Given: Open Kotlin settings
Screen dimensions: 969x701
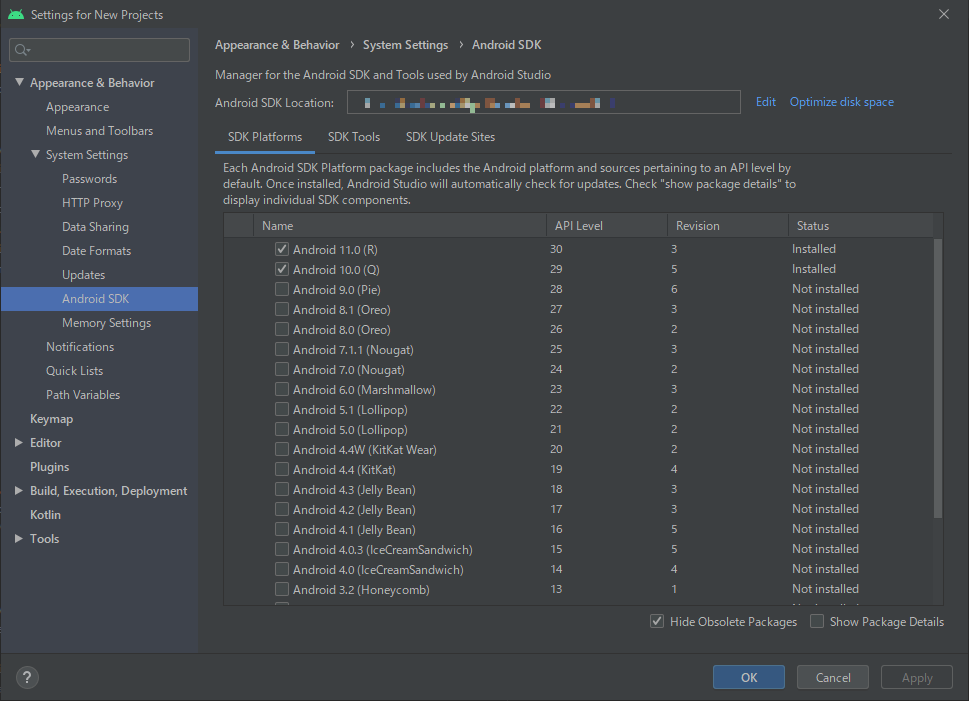Looking at the screenshot, I should [45, 515].
